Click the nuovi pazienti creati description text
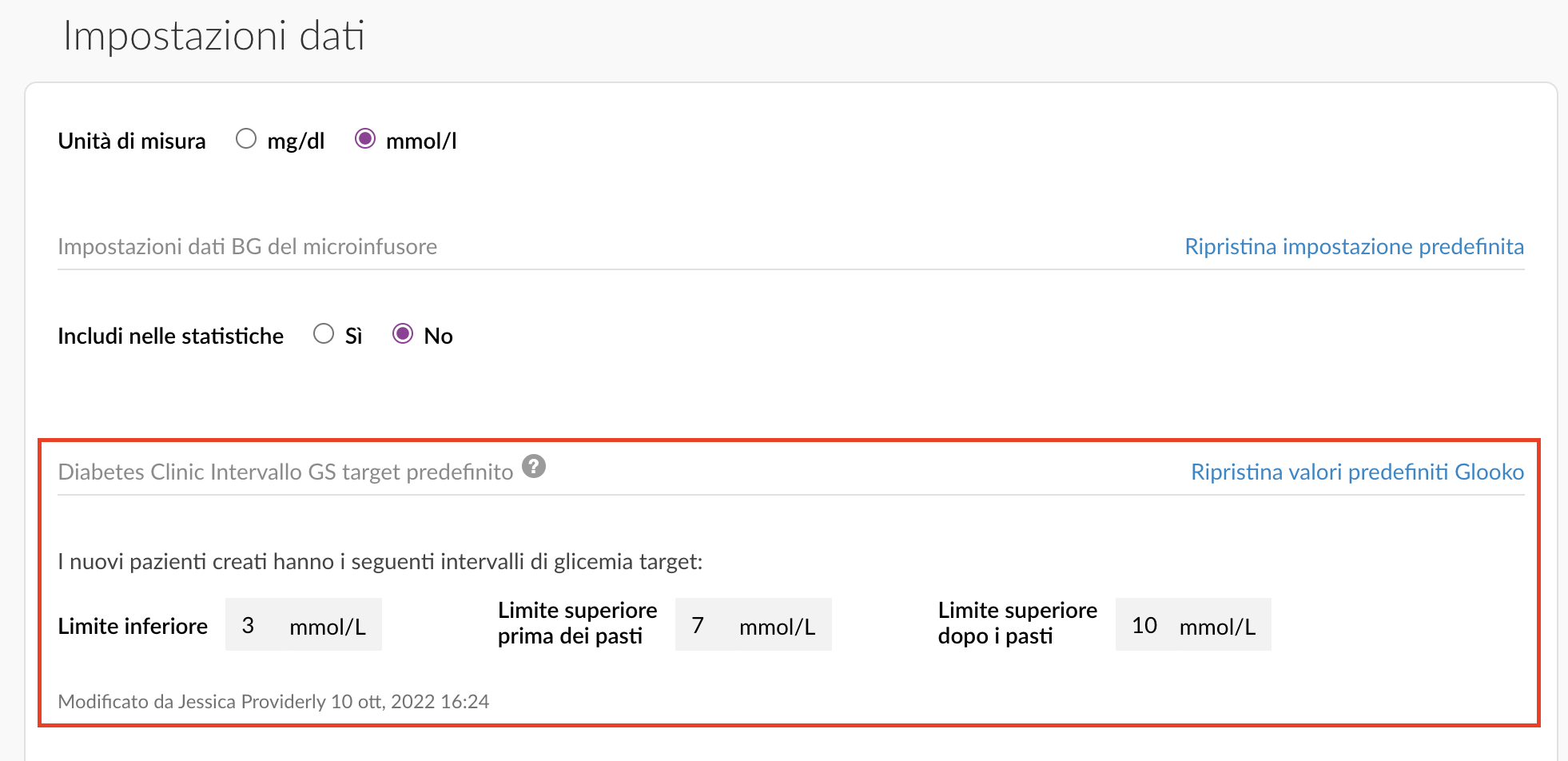The height and width of the screenshot is (761, 1568). pos(380,561)
